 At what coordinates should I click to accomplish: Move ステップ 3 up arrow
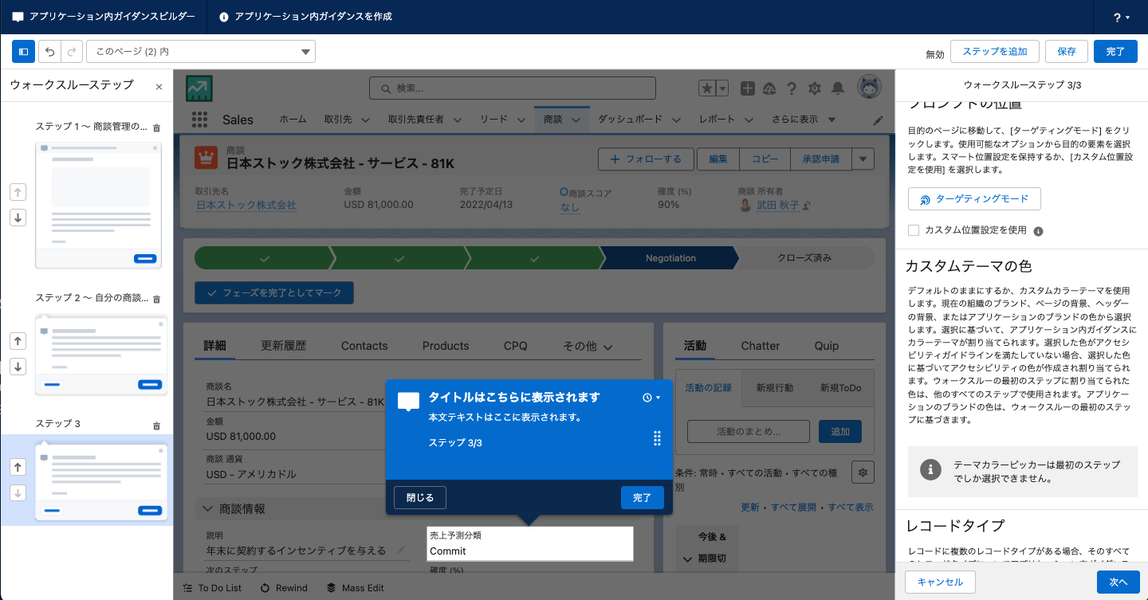click(x=18, y=467)
